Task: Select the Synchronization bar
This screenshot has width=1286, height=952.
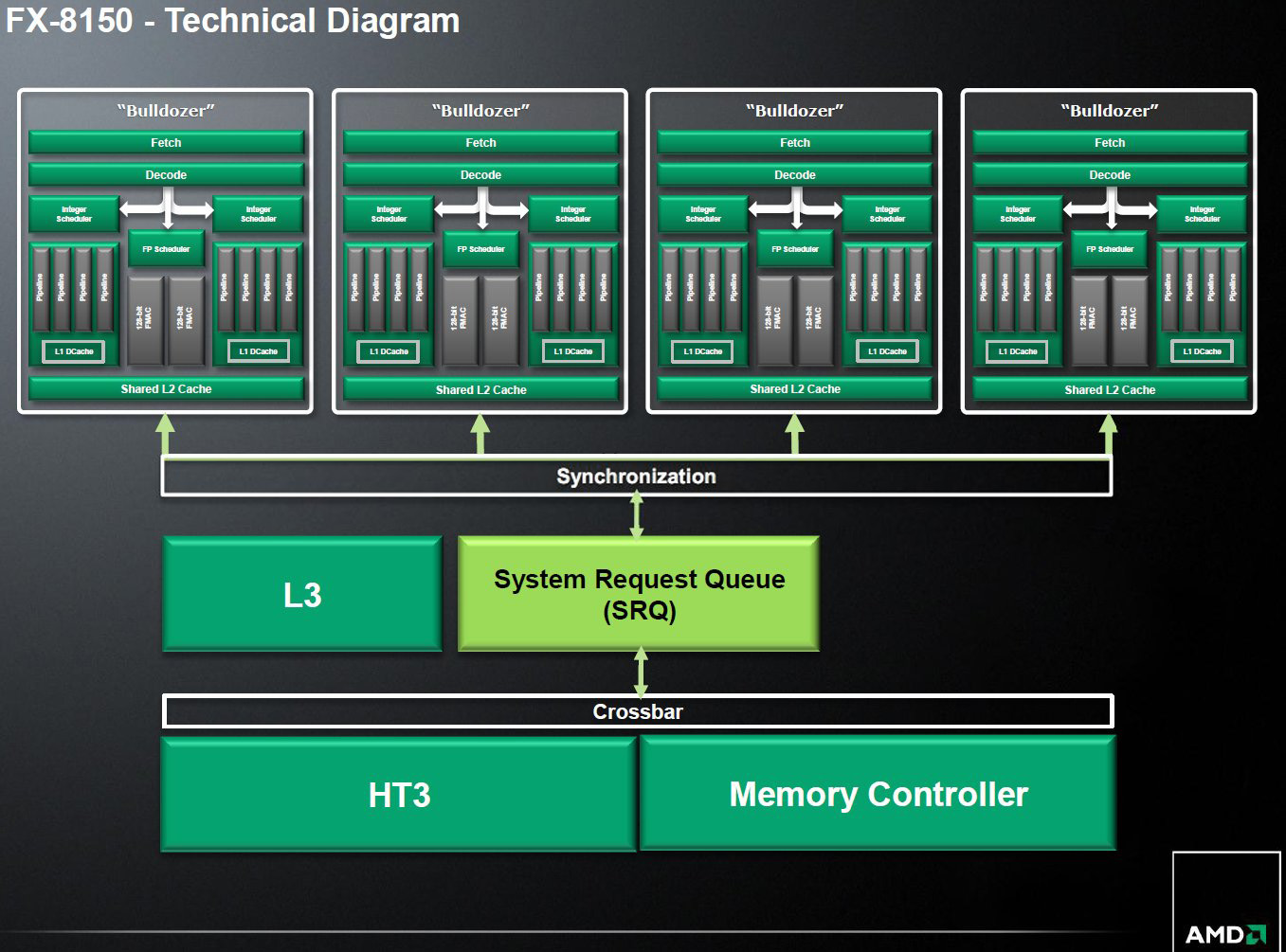Action: click(x=637, y=476)
